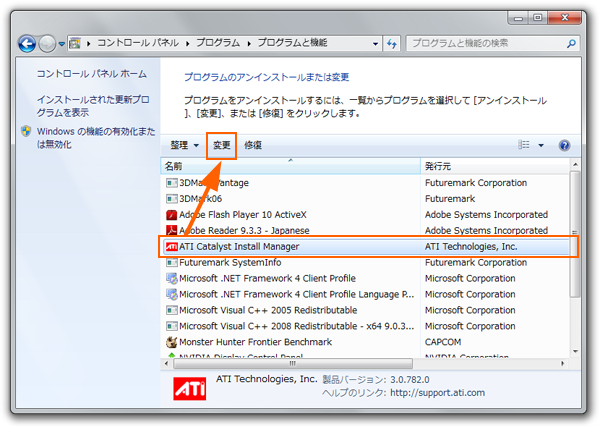Select Adobe Flash Player 10 ActiveX

[365, 215]
